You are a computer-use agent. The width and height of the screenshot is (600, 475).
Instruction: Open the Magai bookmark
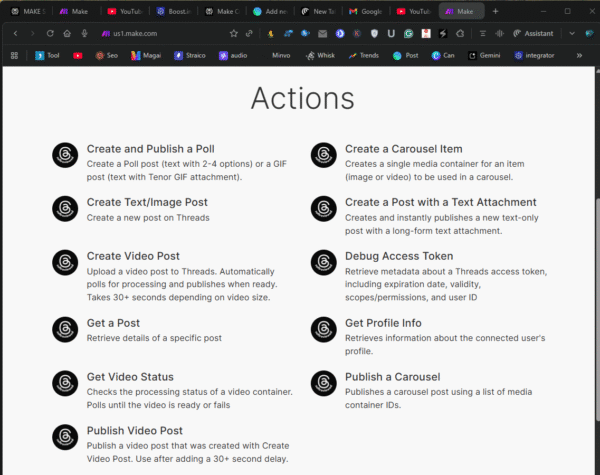[x=146, y=55]
